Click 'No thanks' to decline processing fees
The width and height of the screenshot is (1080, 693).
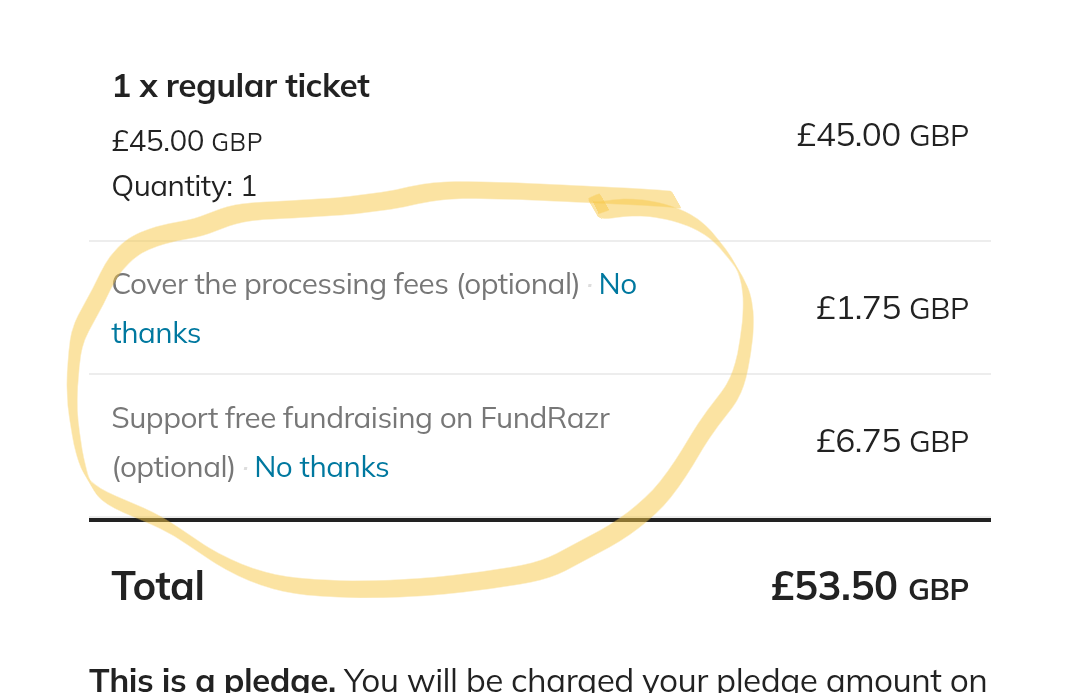point(156,332)
